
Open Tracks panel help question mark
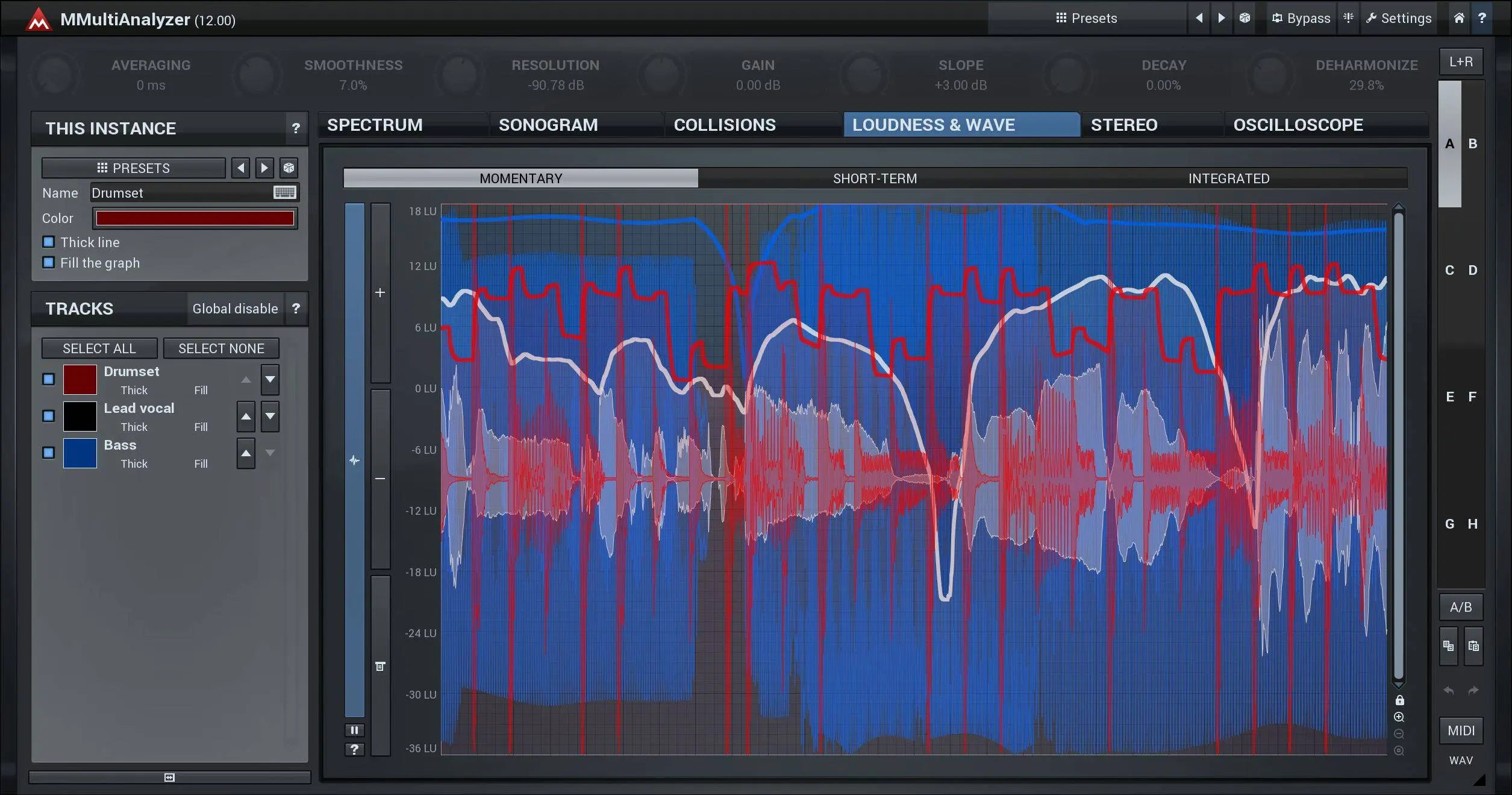(x=296, y=309)
